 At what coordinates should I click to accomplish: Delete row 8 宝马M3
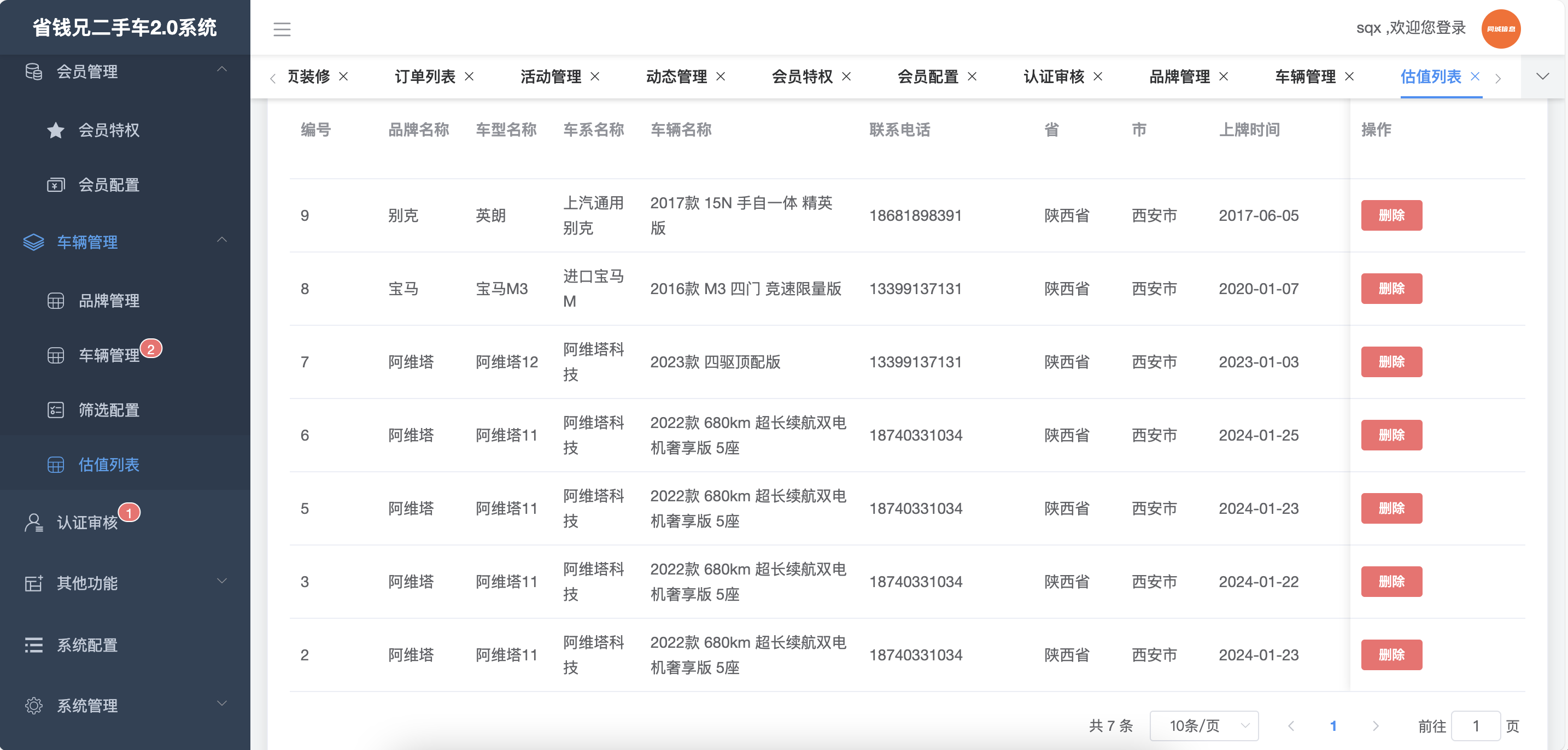pyautogui.click(x=1391, y=289)
